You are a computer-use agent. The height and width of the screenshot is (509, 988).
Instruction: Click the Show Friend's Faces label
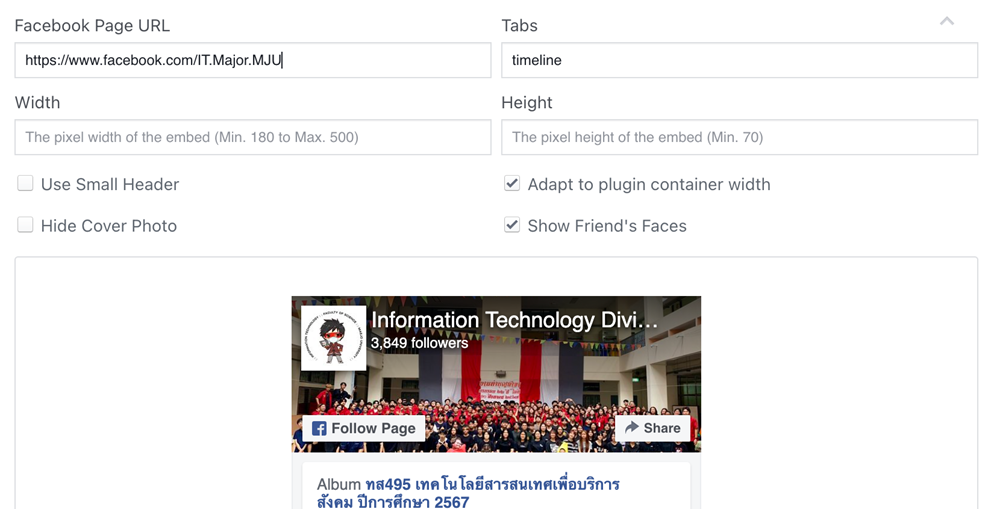pos(607,226)
